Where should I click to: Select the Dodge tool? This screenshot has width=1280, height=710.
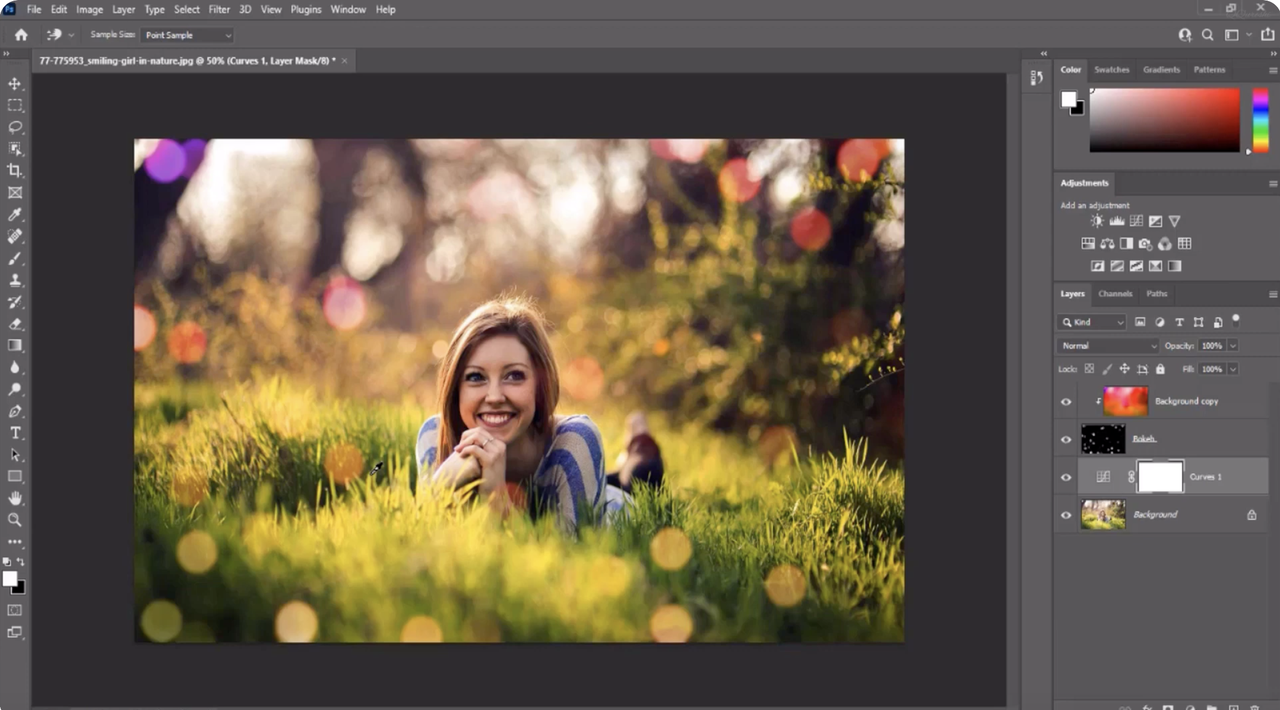15,389
